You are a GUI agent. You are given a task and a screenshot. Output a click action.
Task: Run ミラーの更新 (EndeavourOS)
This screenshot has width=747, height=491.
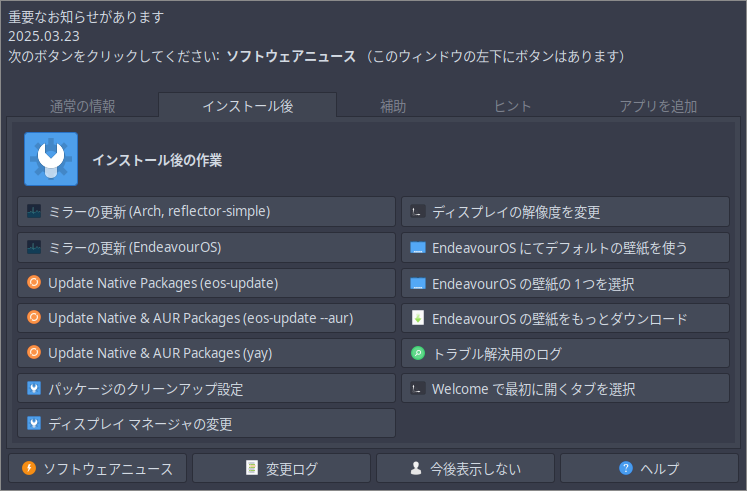(206, 248)
